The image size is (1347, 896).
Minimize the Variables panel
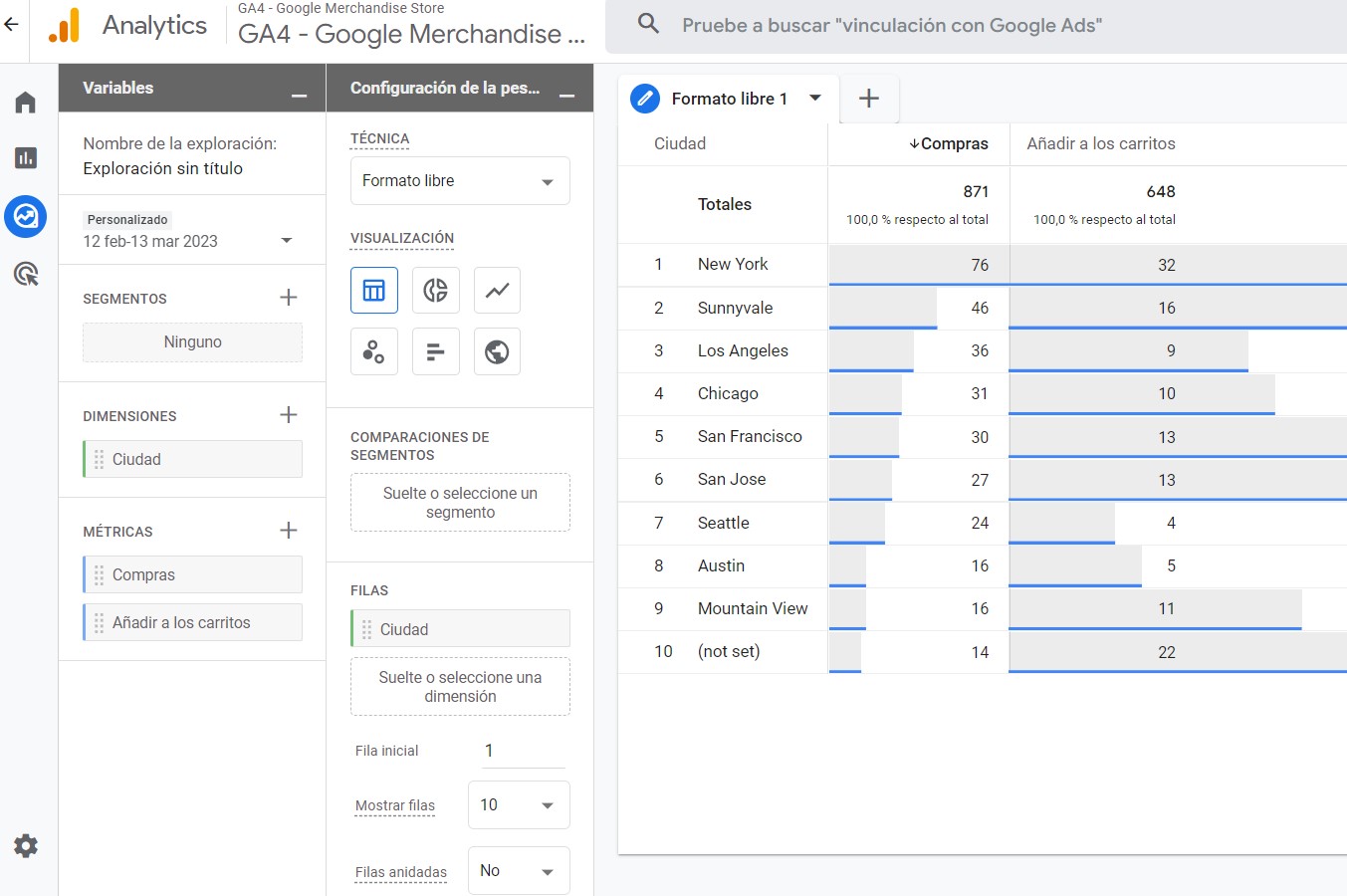299,96
